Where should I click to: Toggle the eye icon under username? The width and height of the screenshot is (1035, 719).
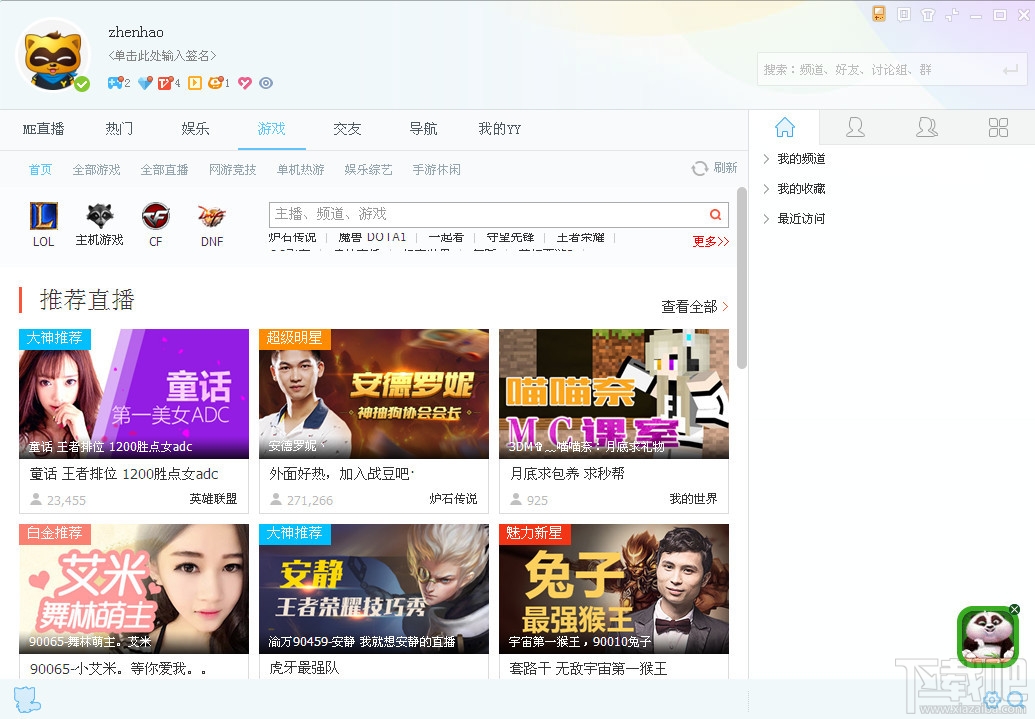coord(266,83)
